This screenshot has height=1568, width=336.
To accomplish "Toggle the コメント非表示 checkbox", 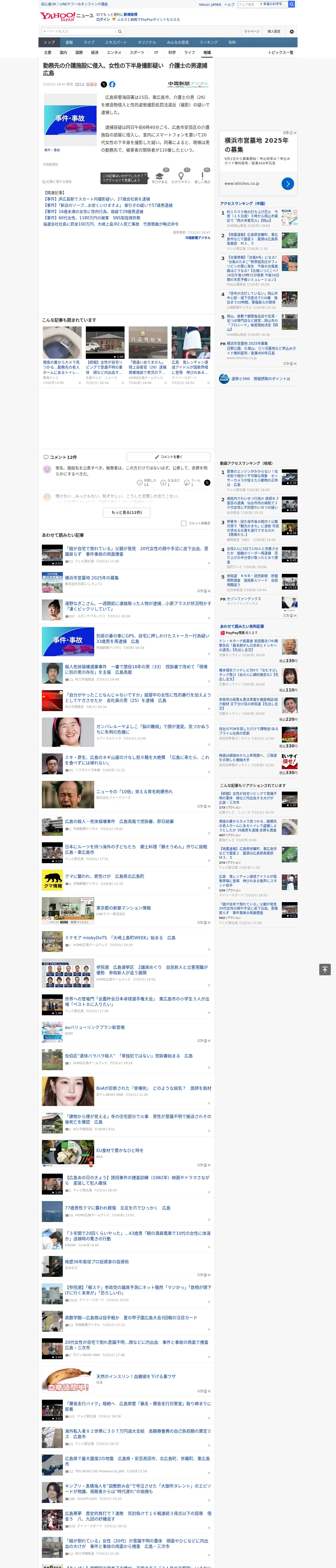I will [183, 523].
